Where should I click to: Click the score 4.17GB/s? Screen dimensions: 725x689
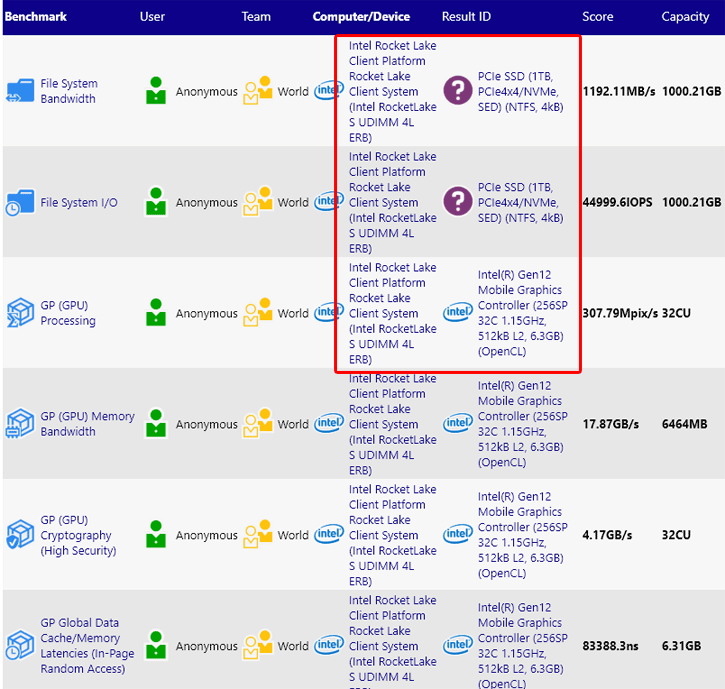607,535
